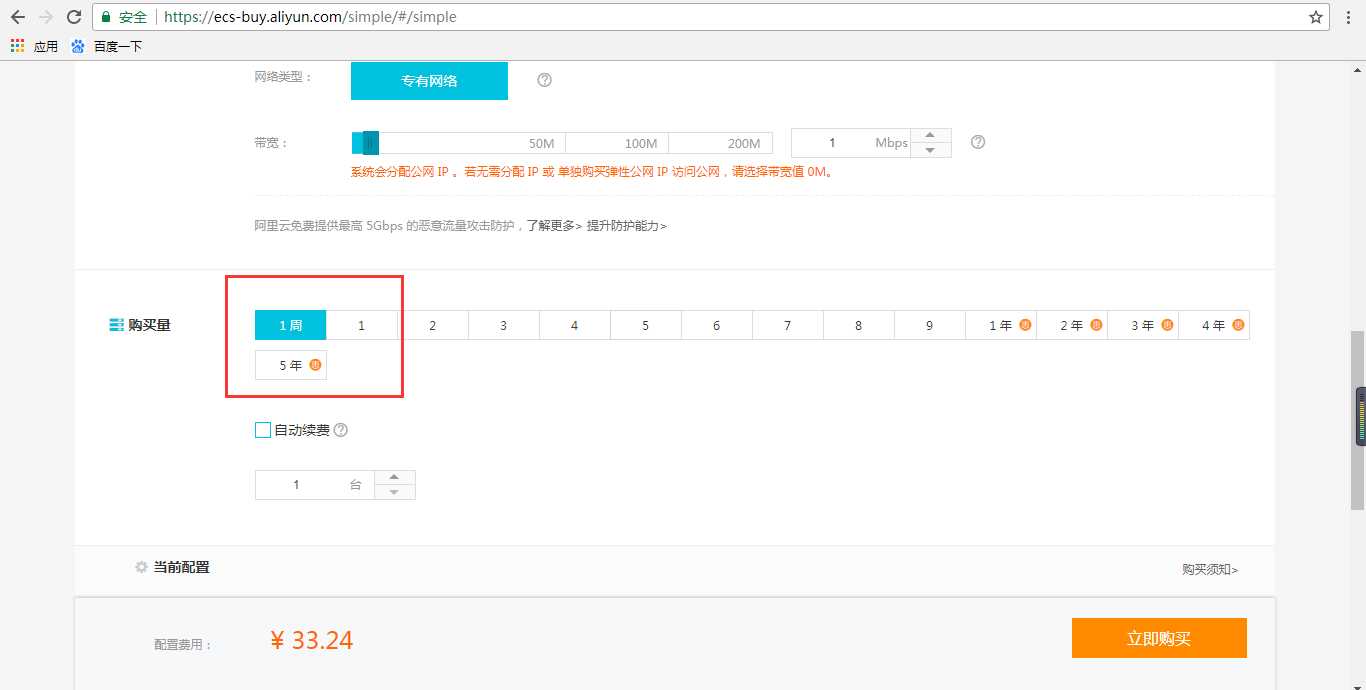Decrease instance count with down arrow
The height and width of the screenshot is (690, 1366).
[395, 492]
